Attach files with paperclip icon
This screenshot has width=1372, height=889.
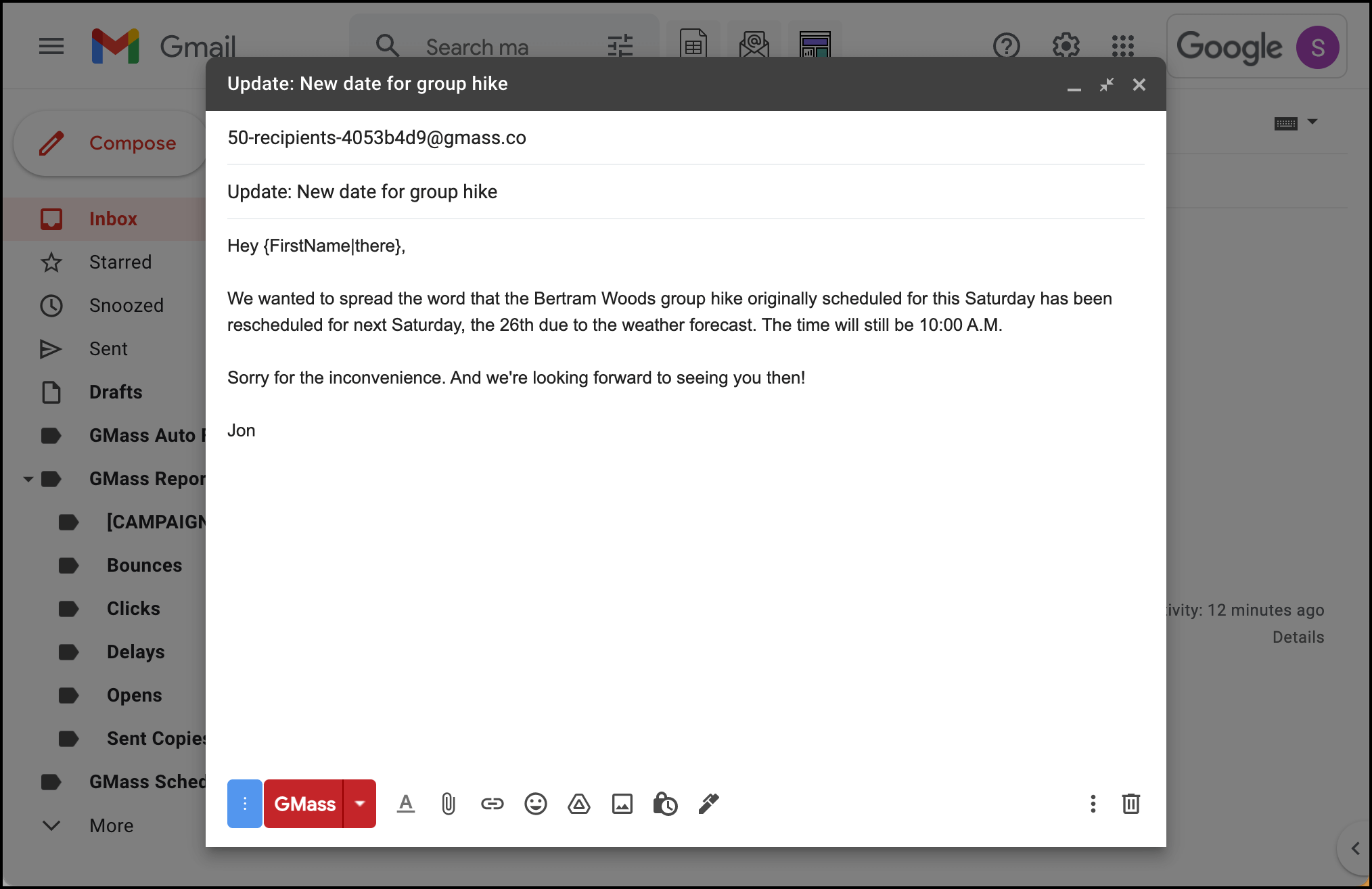(449, 804)
